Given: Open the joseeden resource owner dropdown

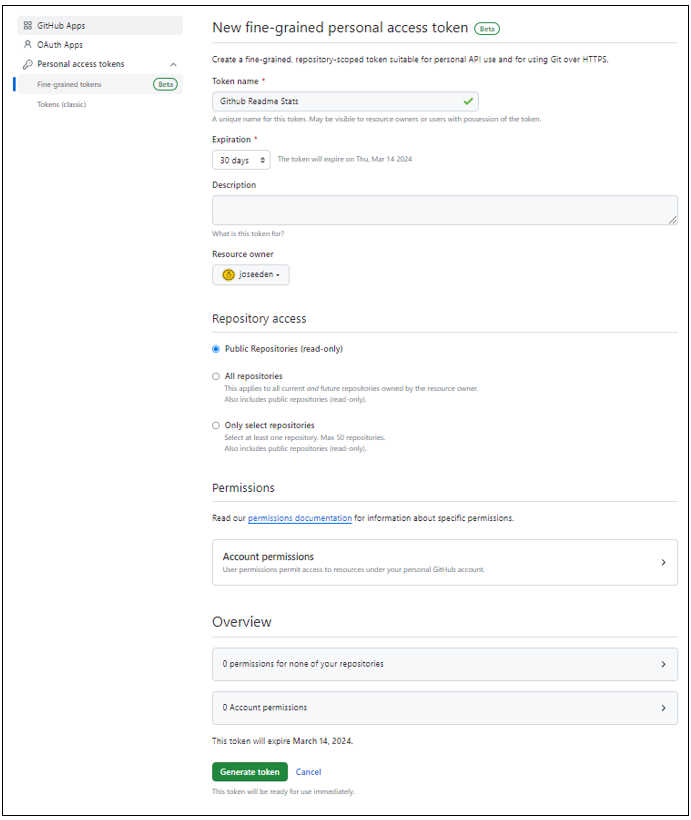Looking at the screenshot, I should 251,275.
